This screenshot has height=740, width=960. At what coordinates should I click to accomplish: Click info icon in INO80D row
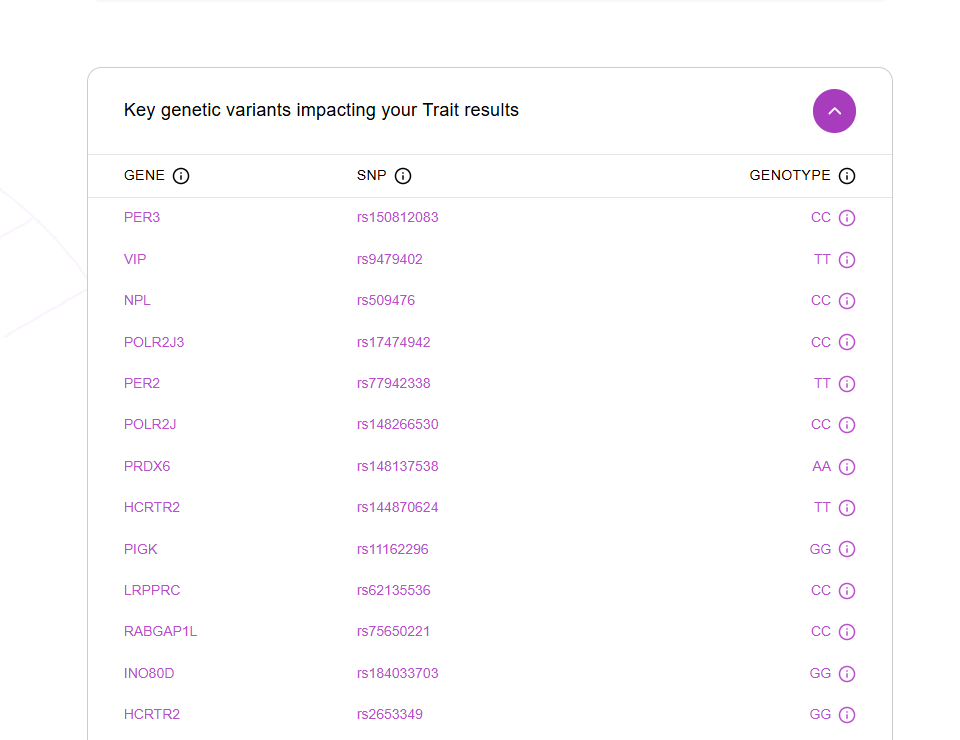[x=847, y=674]
